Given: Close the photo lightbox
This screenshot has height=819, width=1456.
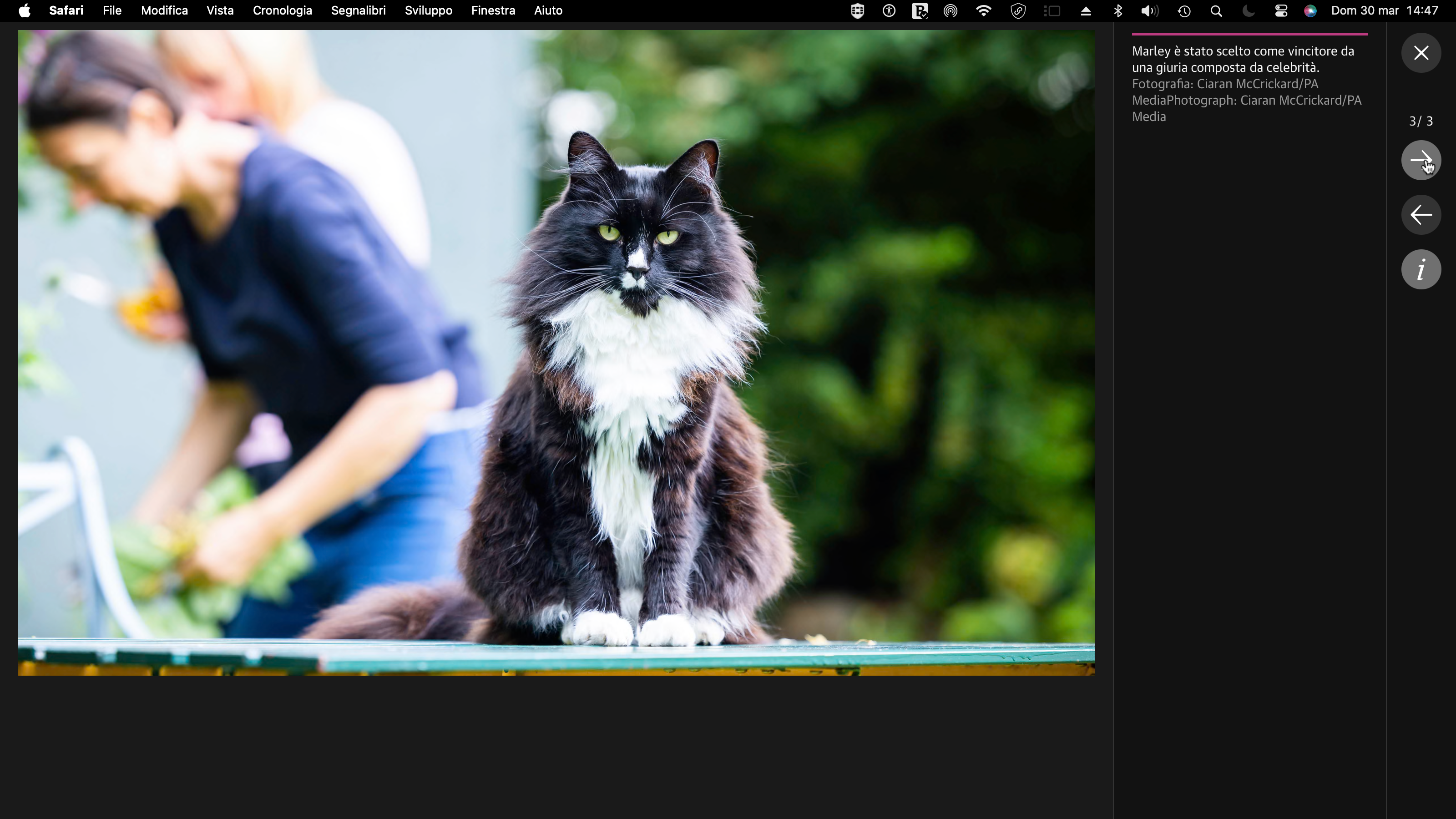Looking at the screenshot, I should [1421, 53].
